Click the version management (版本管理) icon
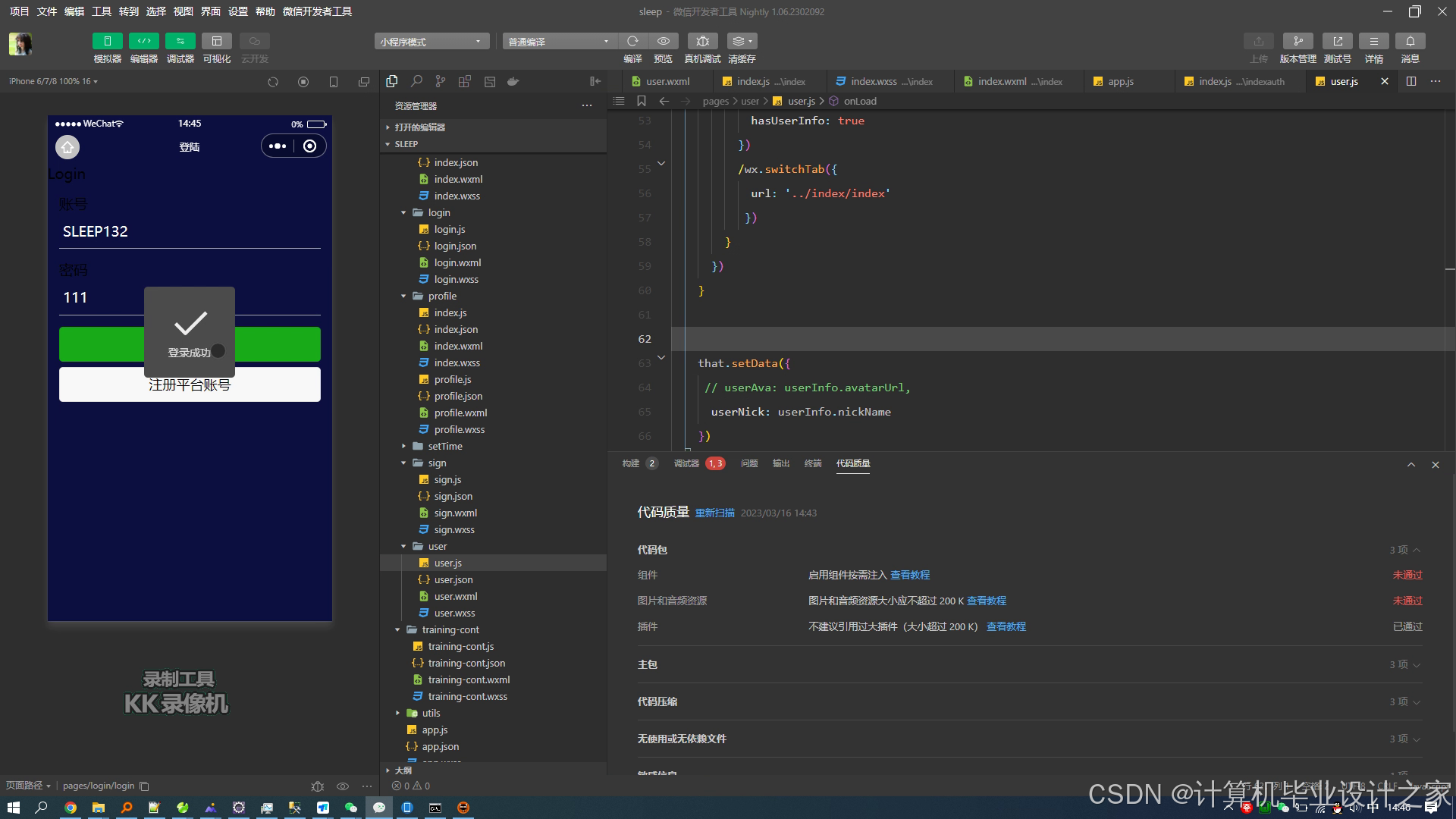 (x=1298, y=41)
